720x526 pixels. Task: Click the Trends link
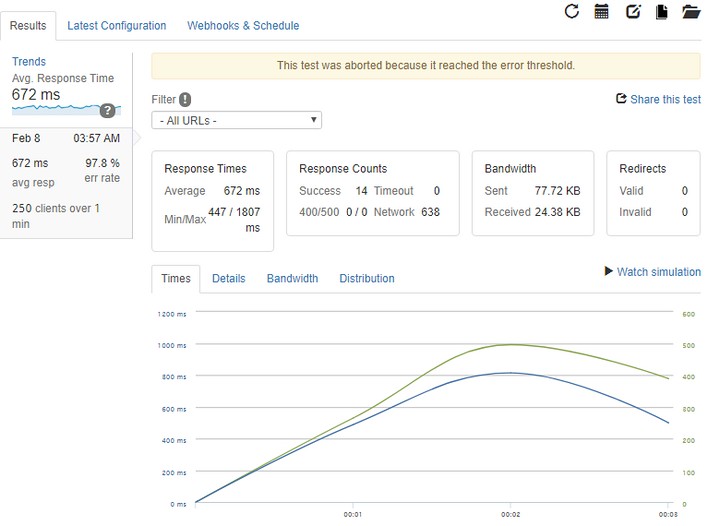(x=29, y=62)
